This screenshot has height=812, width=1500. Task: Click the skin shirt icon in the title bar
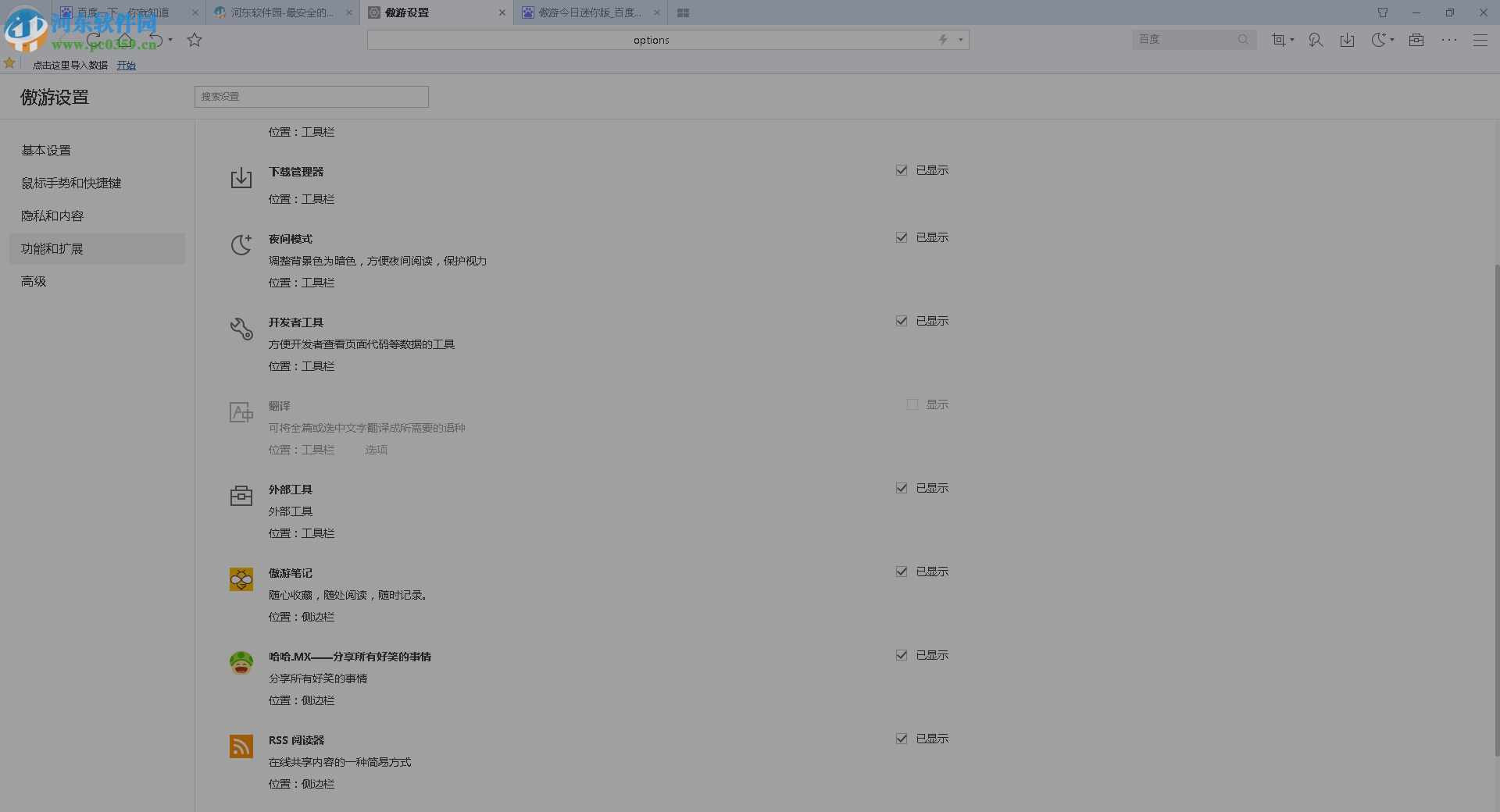pos(1383,12)
